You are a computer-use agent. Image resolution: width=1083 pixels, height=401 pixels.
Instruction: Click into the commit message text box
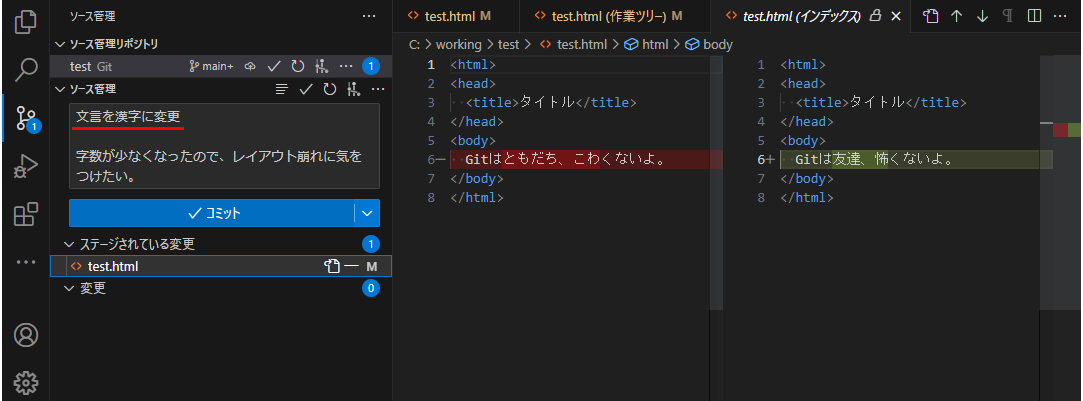tap(224, 146)
